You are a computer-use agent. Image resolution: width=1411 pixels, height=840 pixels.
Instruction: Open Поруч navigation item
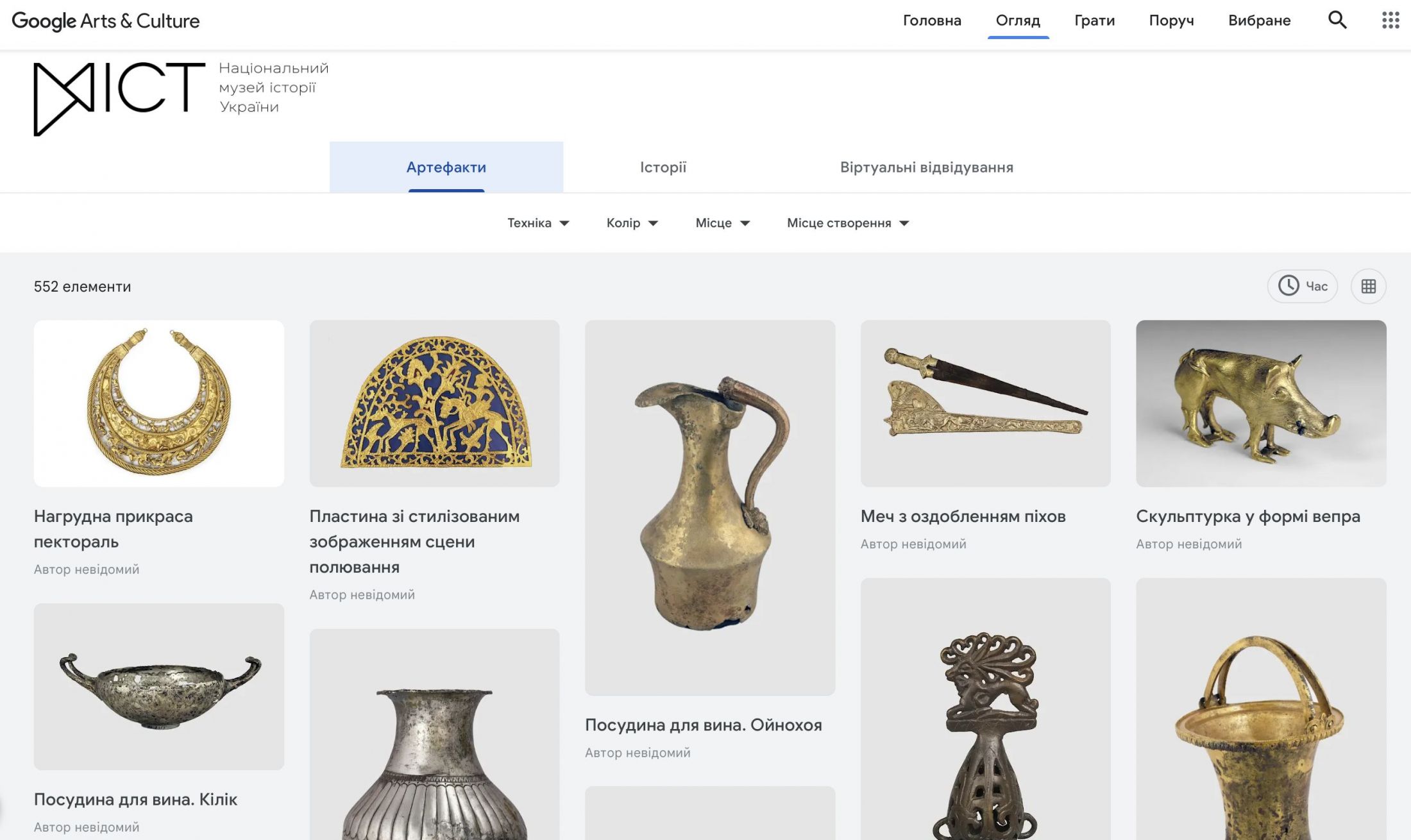tap(1172, 21)
